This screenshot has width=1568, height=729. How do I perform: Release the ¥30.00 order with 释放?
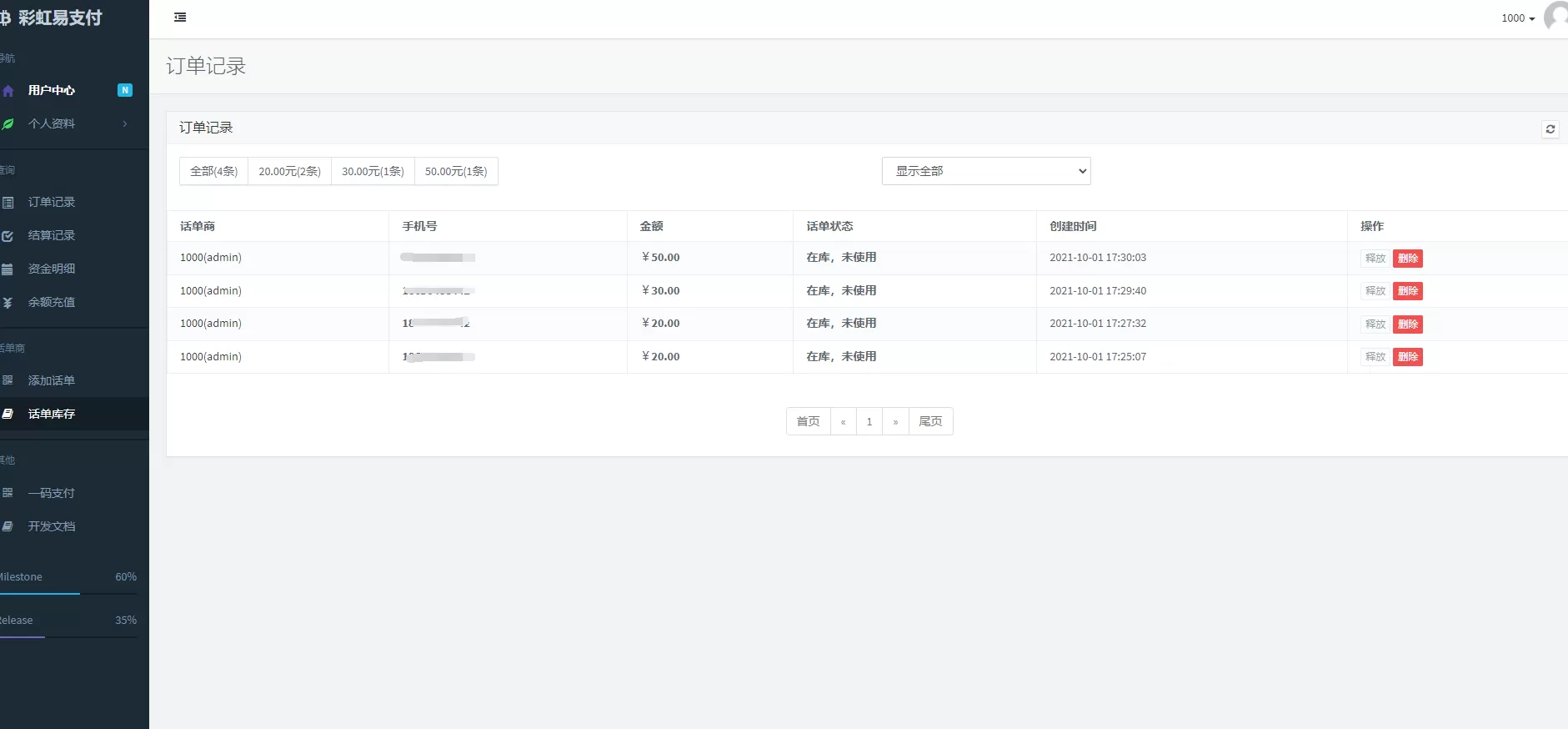coord(1375,291)
